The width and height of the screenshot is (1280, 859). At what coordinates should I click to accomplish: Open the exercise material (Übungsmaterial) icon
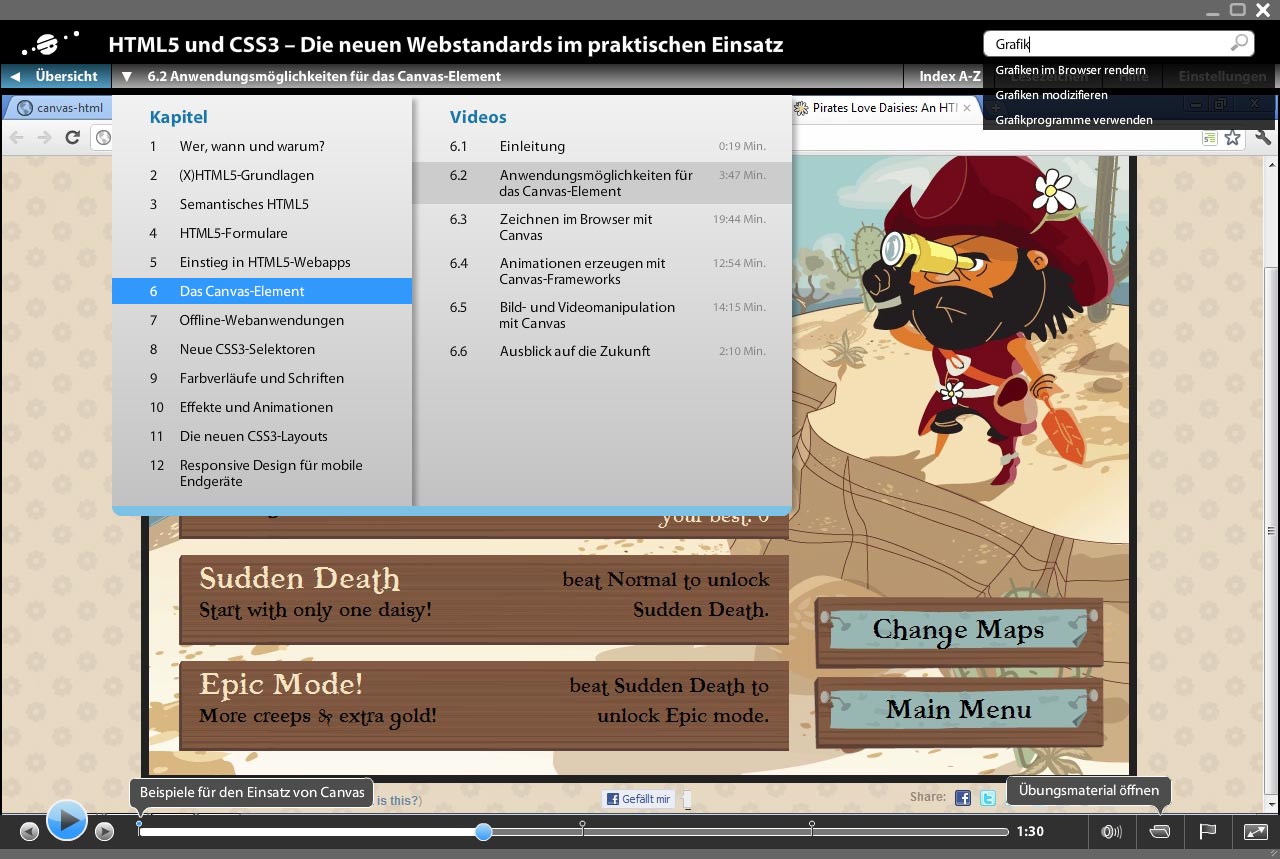[x=1160, y=832]
